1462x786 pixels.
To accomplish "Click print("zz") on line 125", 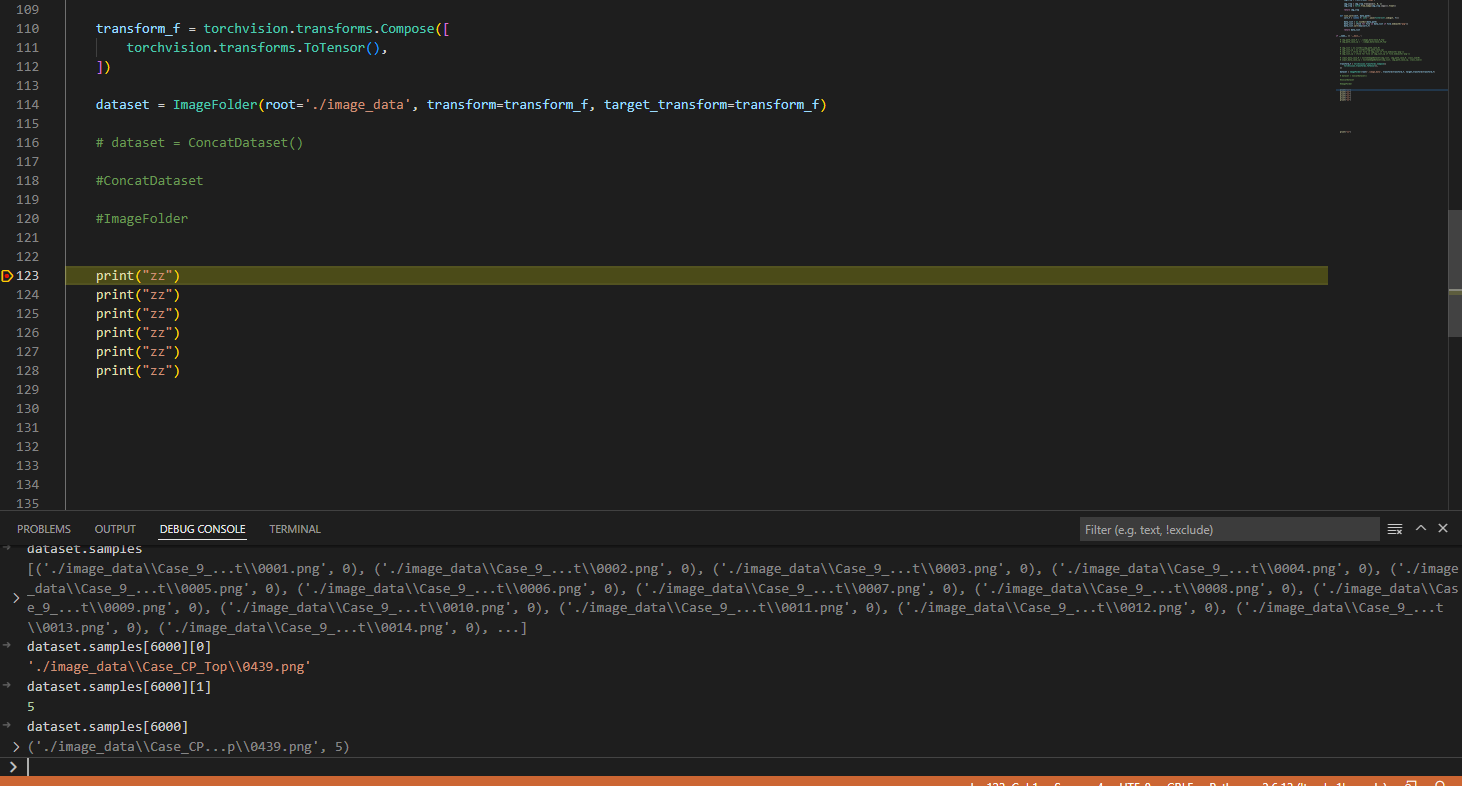I will coord(138,313).
